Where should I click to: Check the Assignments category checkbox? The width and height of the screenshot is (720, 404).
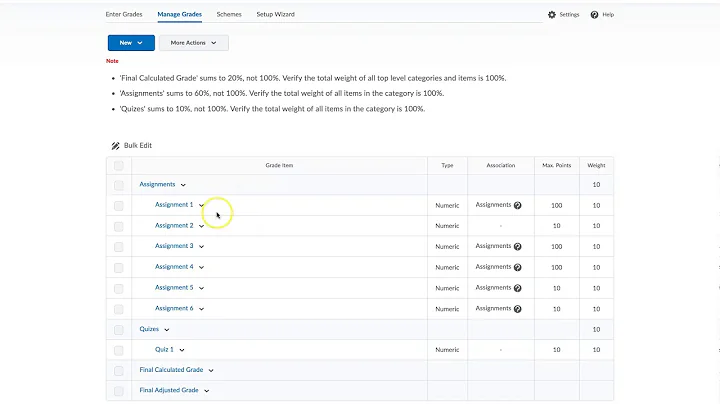[x=118, y=185]
